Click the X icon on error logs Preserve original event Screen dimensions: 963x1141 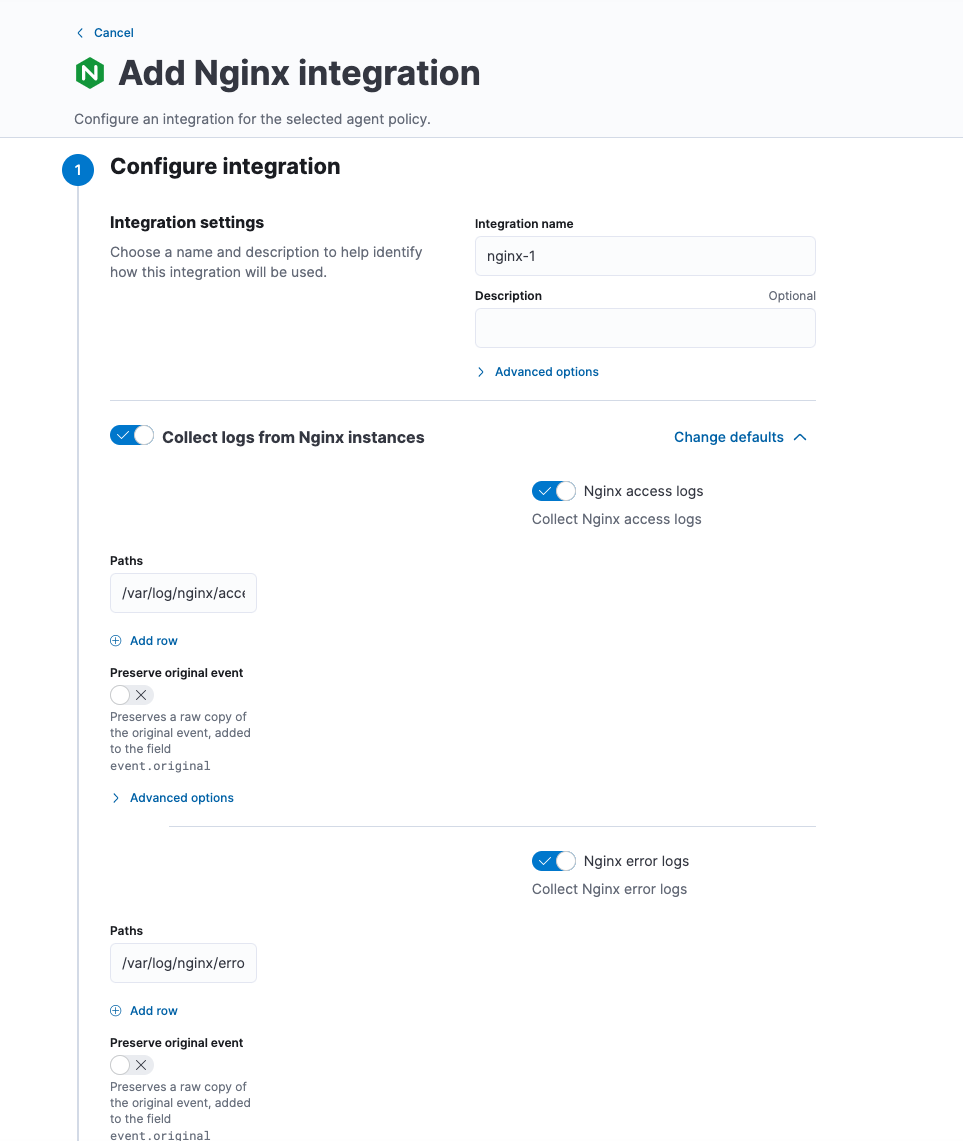[x=141, y=1064]
